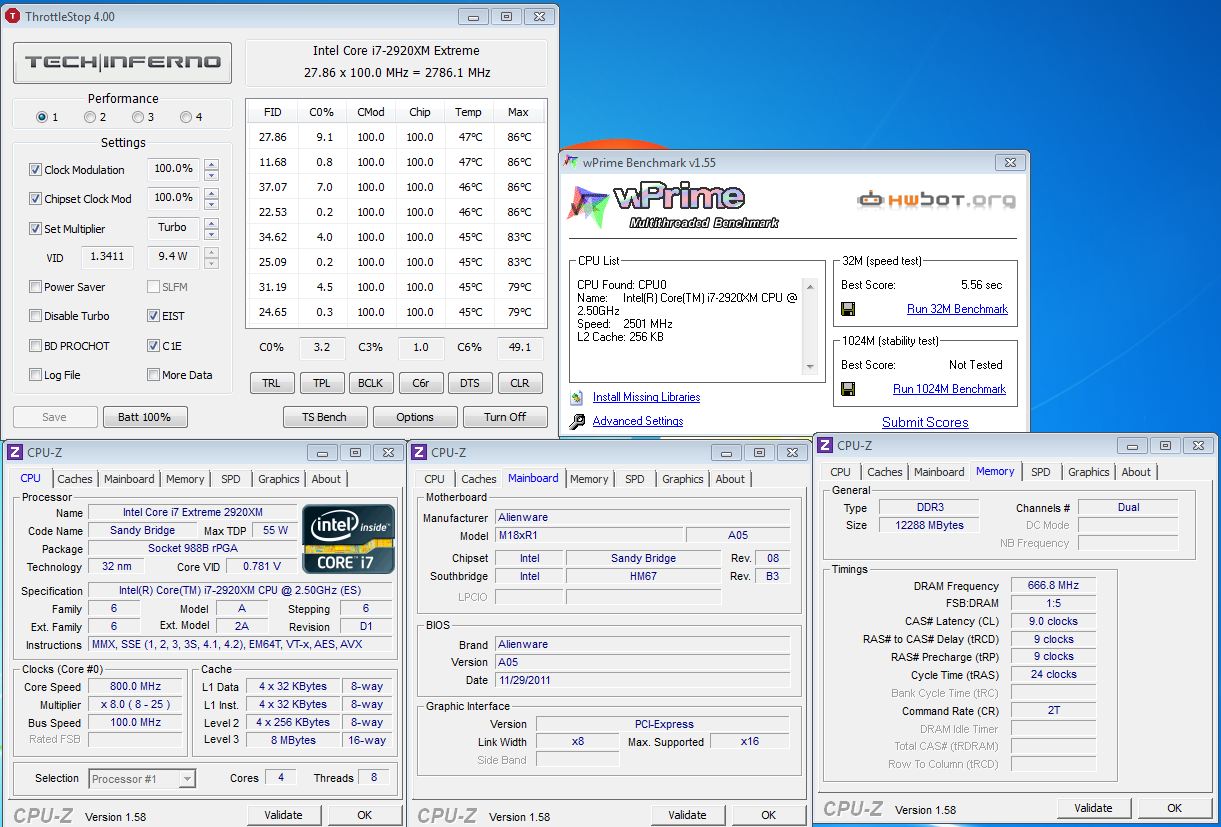
Task: Click the VID value field showing 1.3411
Action: coord(108,257)
